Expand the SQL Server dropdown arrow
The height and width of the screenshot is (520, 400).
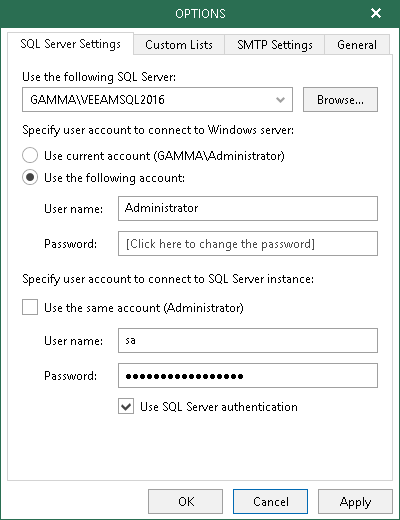point(280,100)
